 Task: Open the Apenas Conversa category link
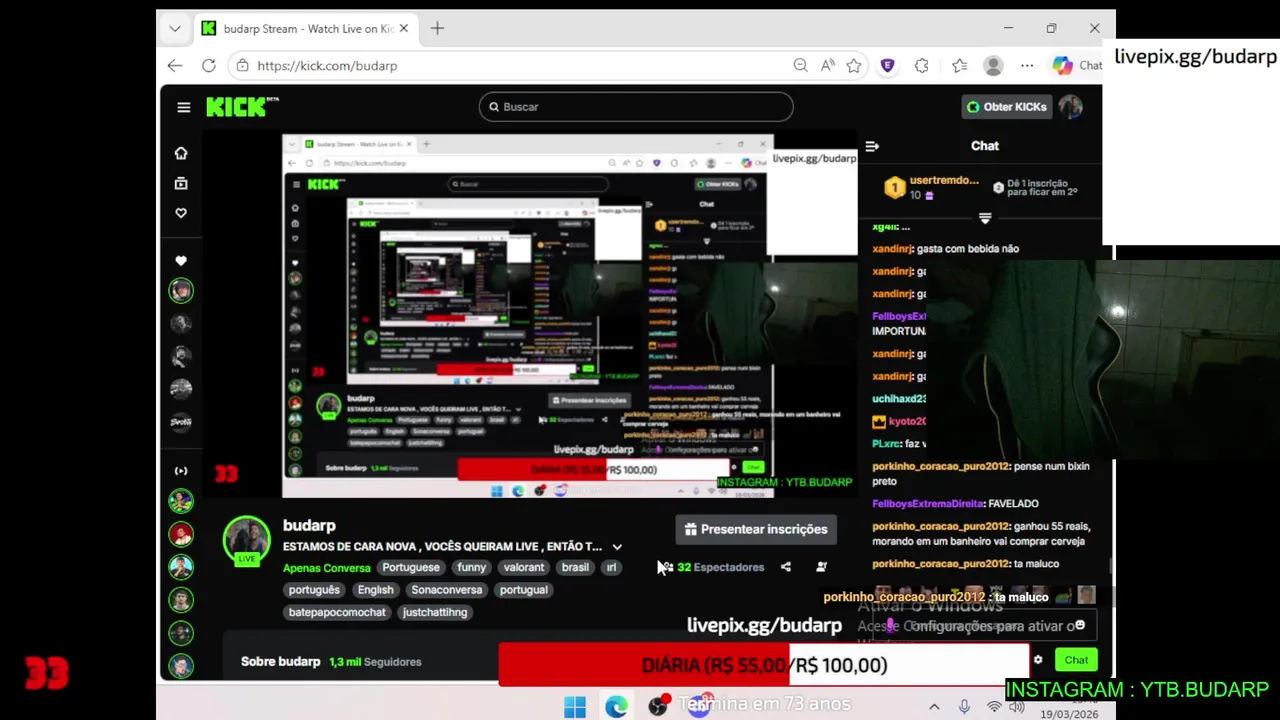326,568
